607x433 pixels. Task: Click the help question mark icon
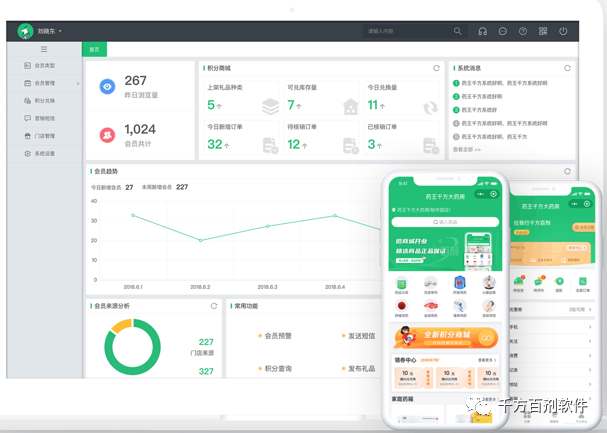pyautogui.click(x=523, y=32)
